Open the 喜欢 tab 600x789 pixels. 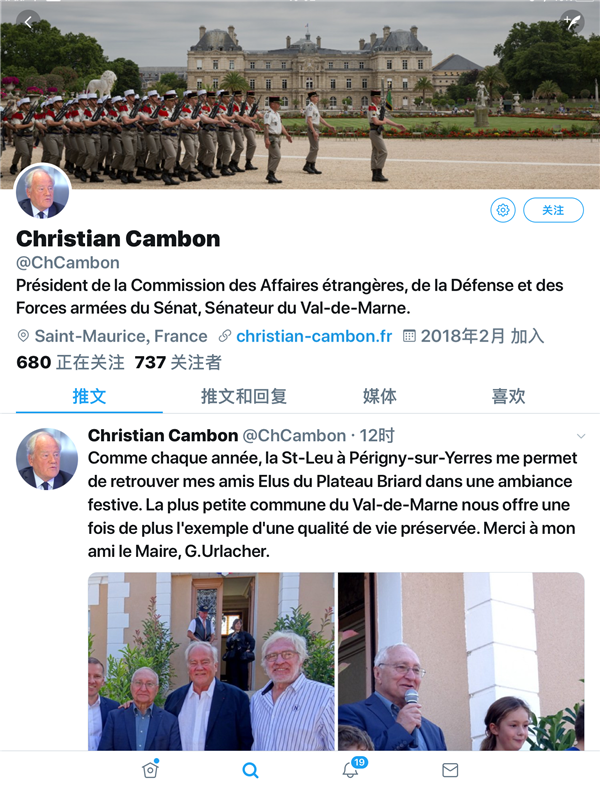pos(508,396)
